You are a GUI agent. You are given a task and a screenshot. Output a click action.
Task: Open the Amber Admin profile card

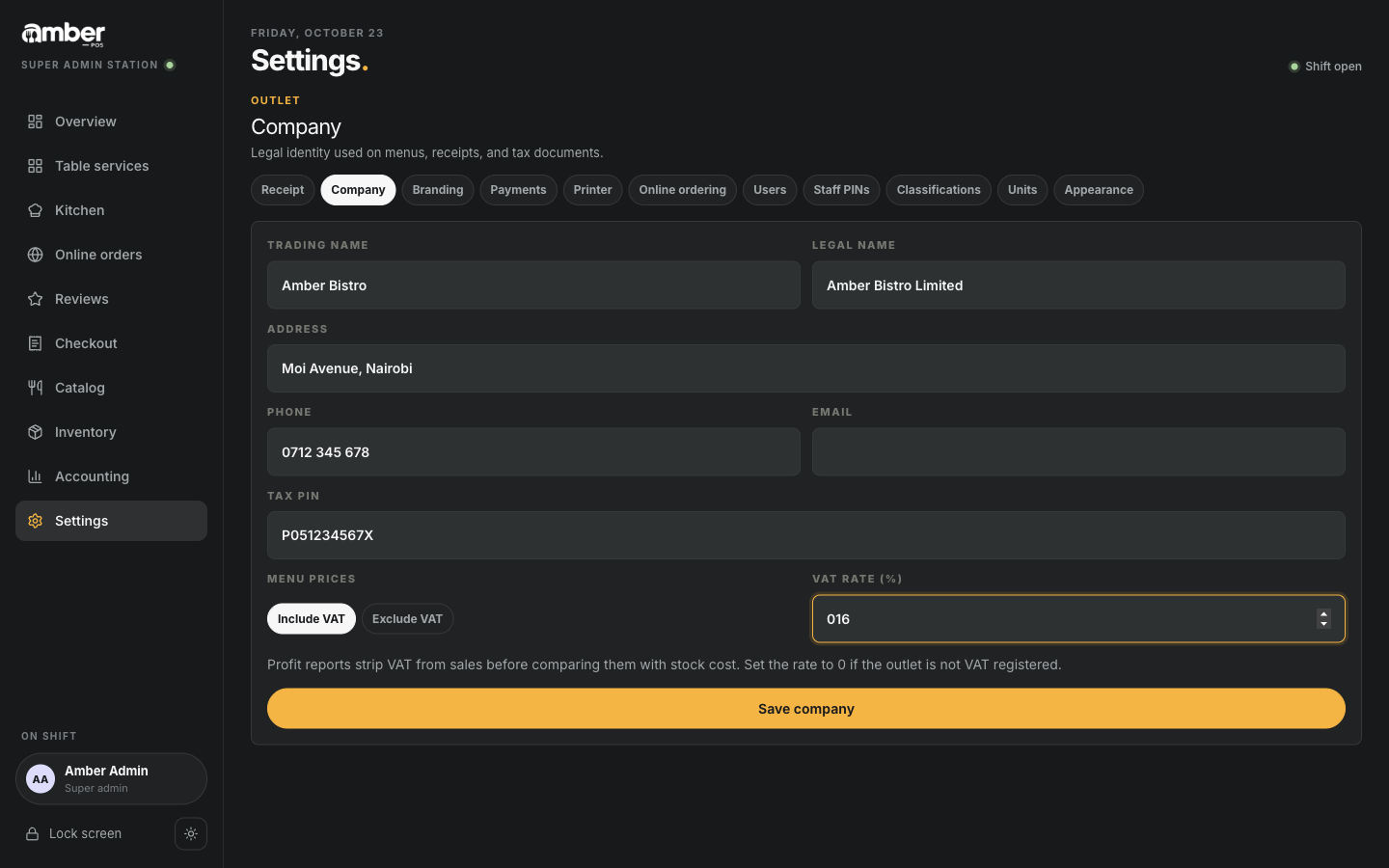(111, 779)
